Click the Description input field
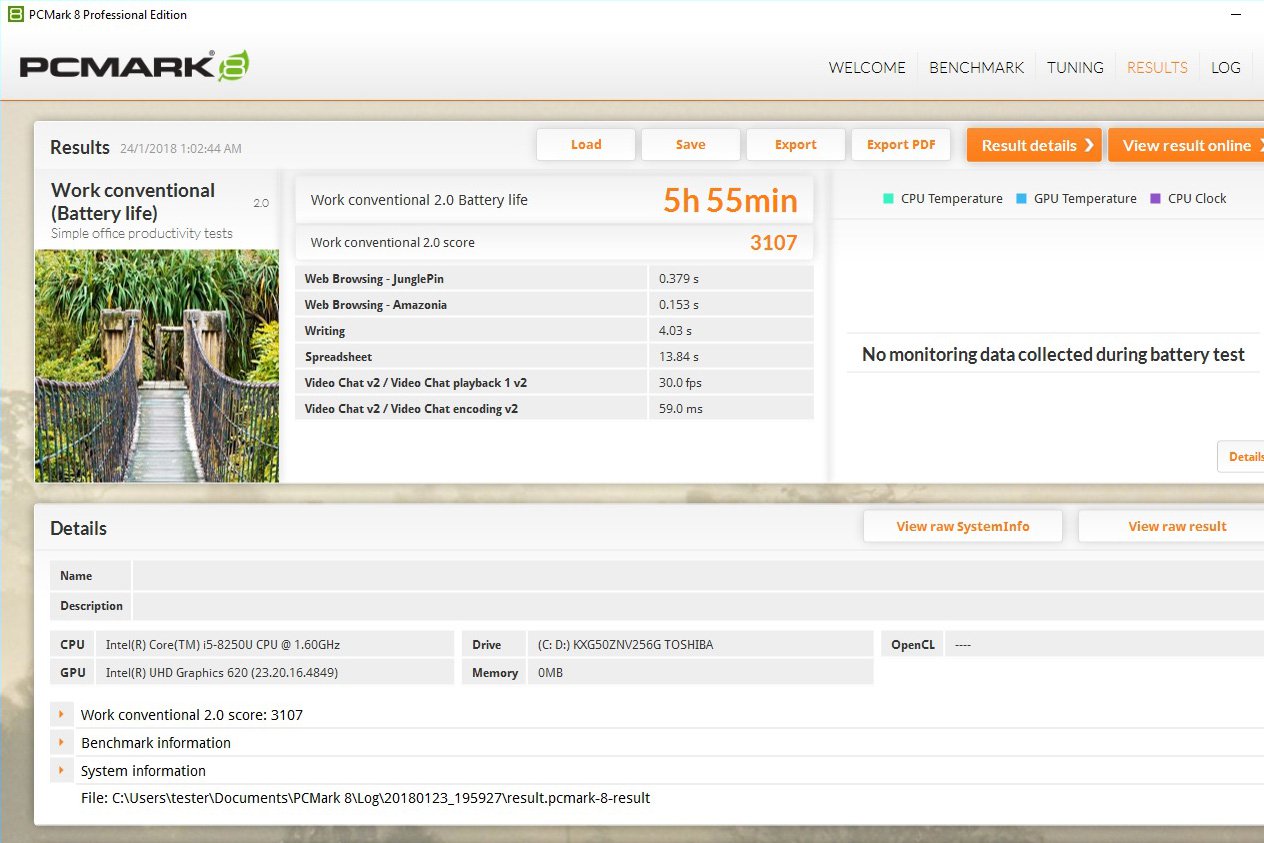The height and width of the screenshot is (843, 1264). (698, 606)
